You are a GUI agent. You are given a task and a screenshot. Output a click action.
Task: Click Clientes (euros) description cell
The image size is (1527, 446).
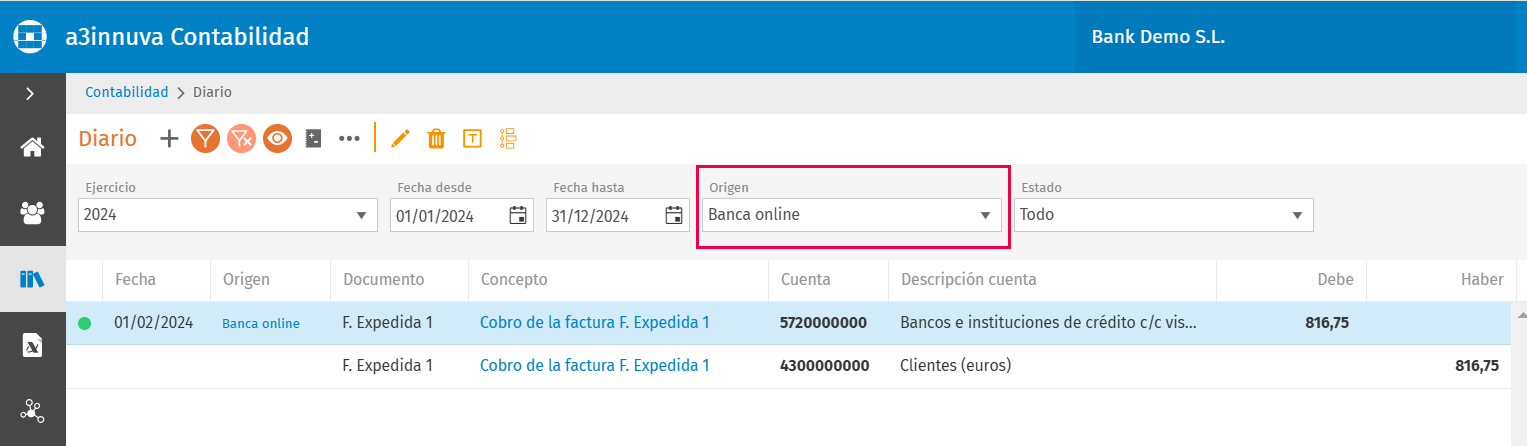coord(956,366)
